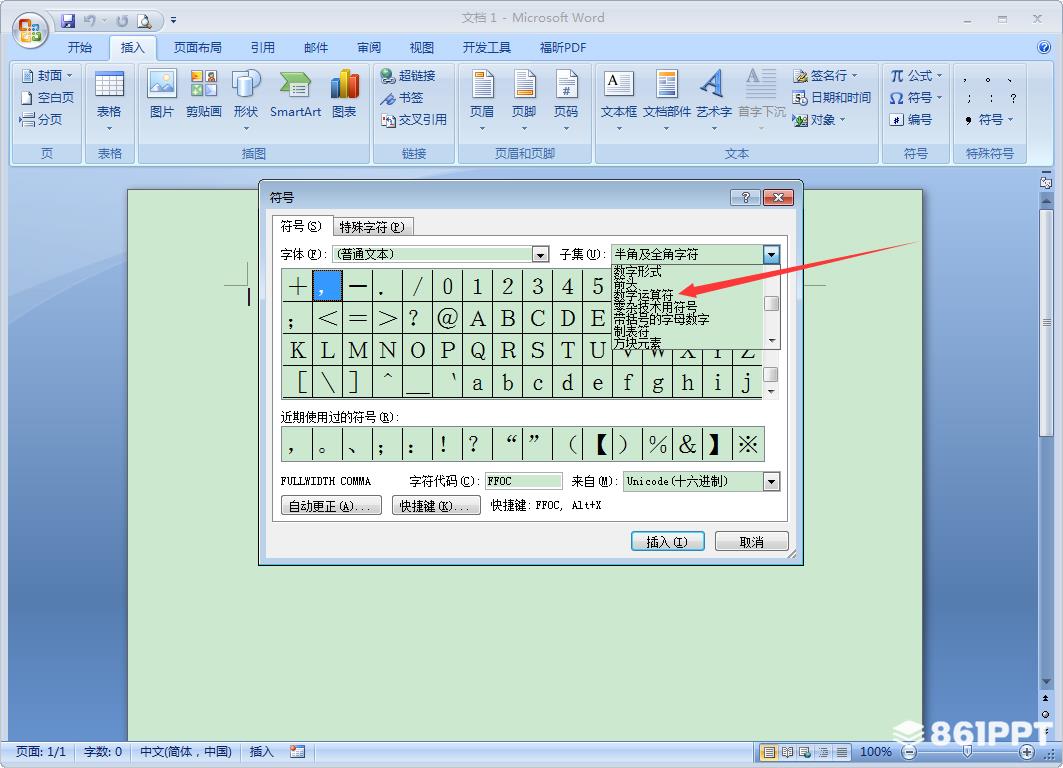Insert a Text Box (文本框)

click(x=618, y=99)
